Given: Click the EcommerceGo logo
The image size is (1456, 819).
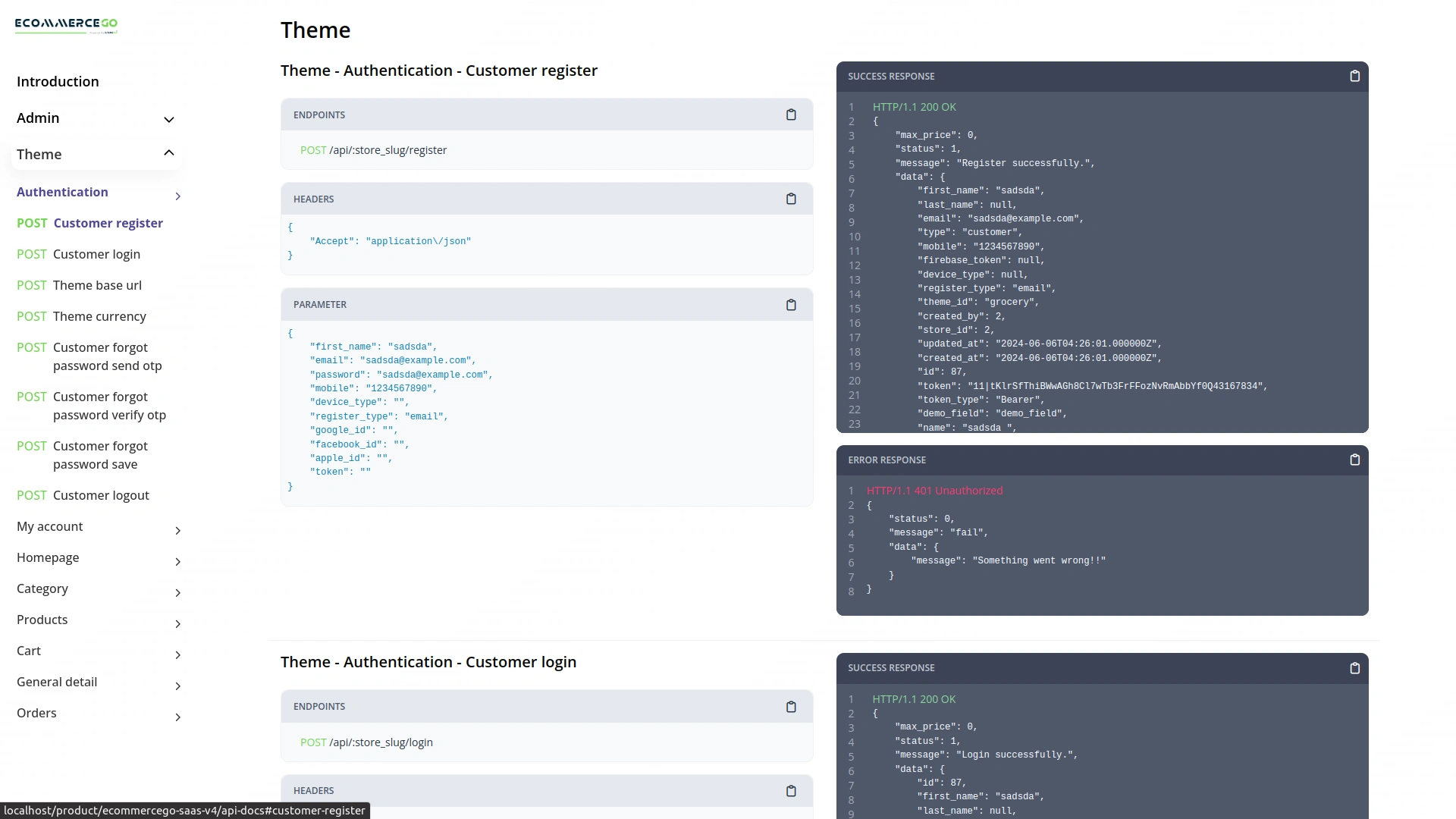Looking at the screenshot, I should point(66,25).
